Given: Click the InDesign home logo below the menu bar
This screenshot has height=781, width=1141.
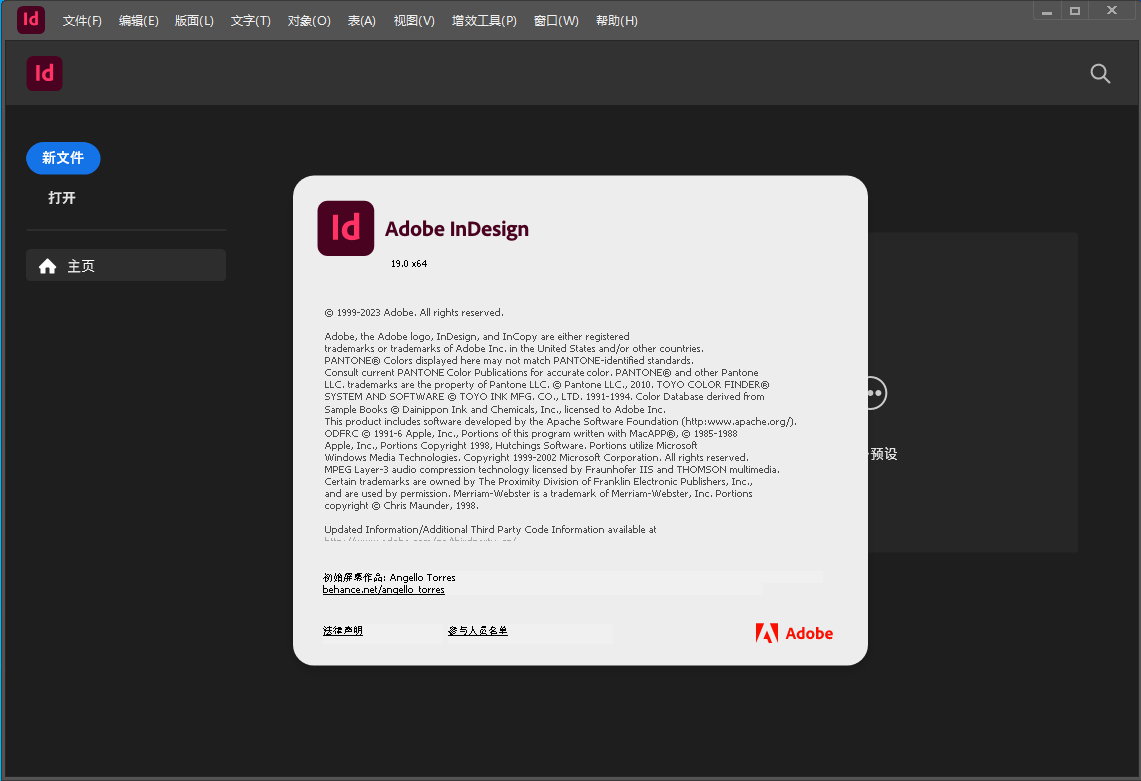Looking at the screenshot, I should coord(44,74).
